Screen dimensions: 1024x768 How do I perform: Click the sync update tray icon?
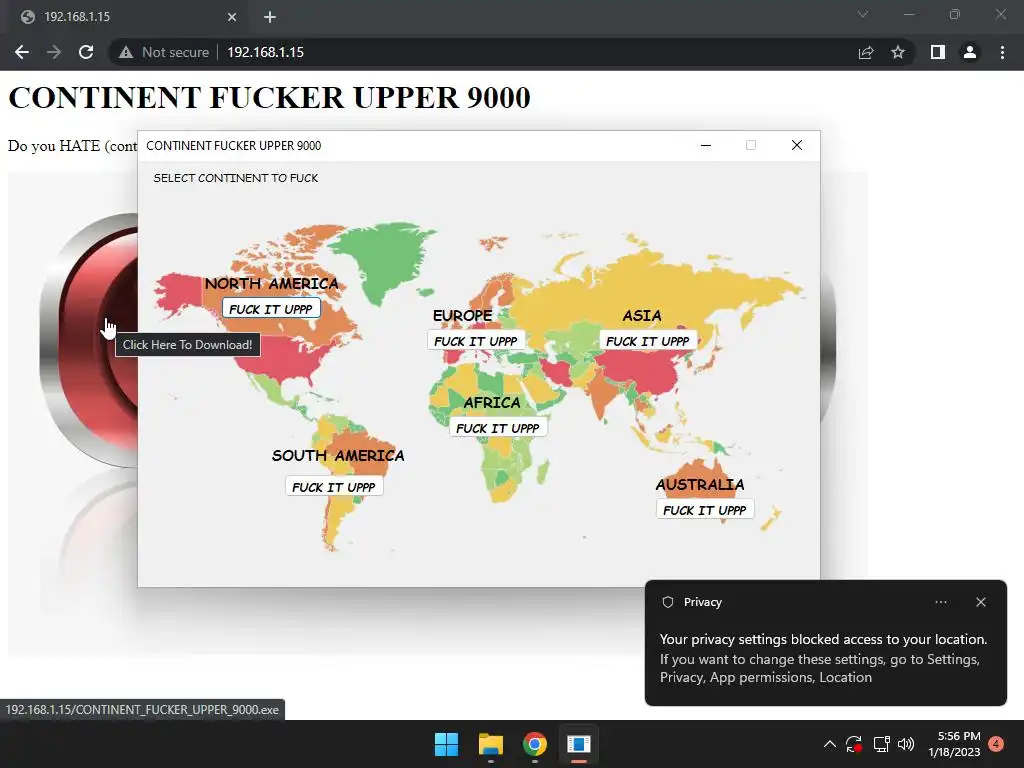[x=854, y=744]
